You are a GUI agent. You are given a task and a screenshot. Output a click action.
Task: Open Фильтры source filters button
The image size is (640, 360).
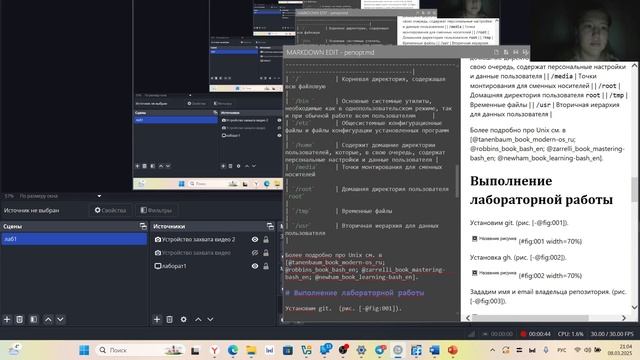[156, 210]
